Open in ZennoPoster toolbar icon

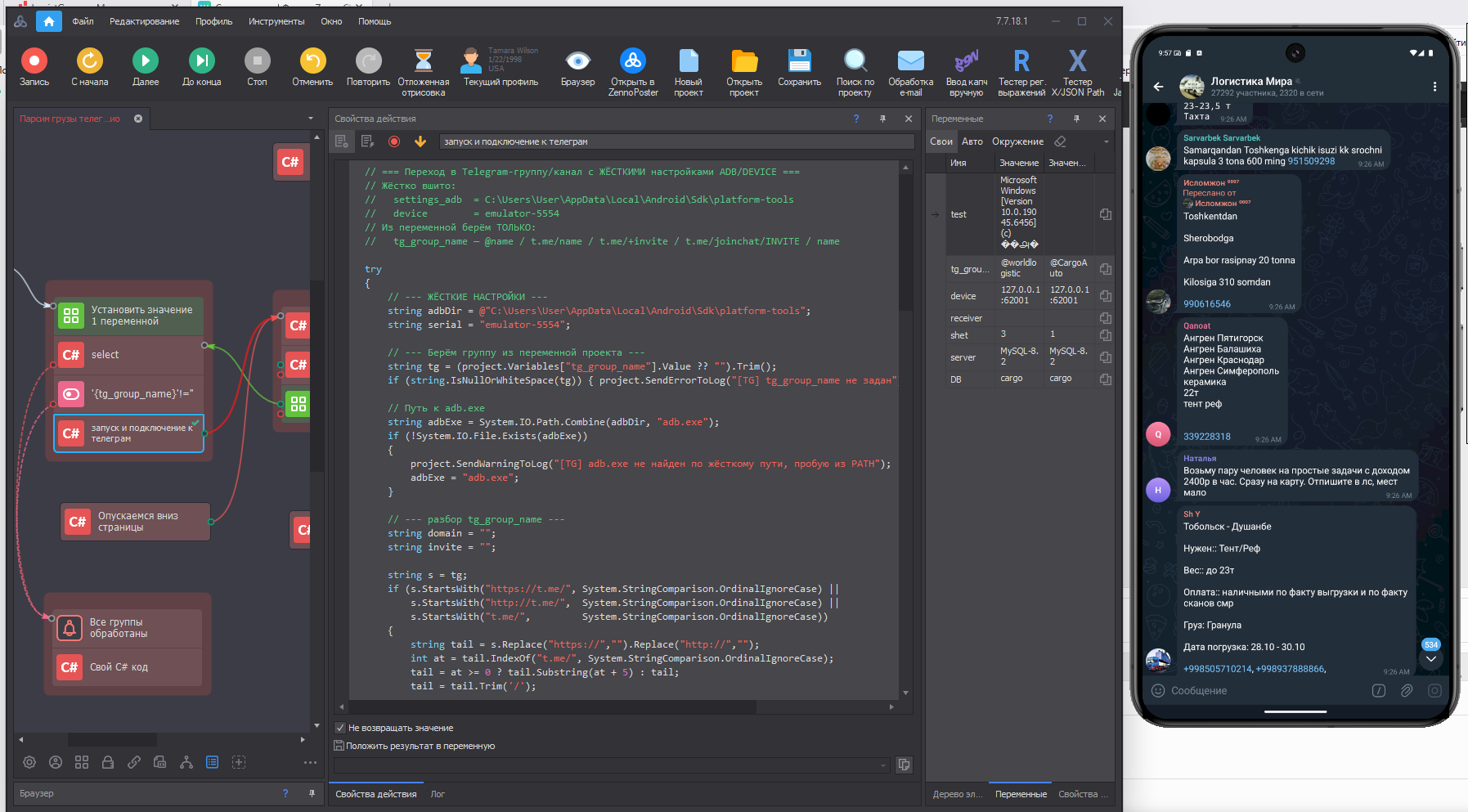[x=632, y=61]
